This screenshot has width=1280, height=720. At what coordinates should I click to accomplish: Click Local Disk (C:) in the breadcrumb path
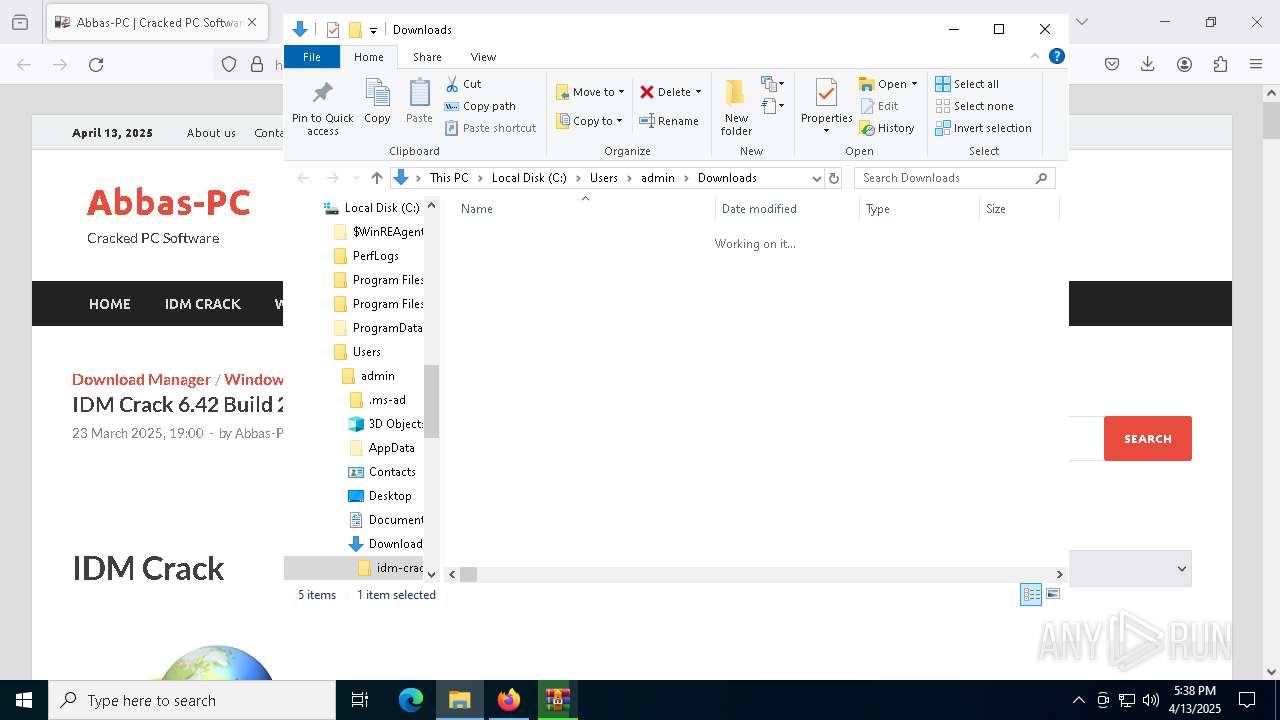[x=529, y=178]
